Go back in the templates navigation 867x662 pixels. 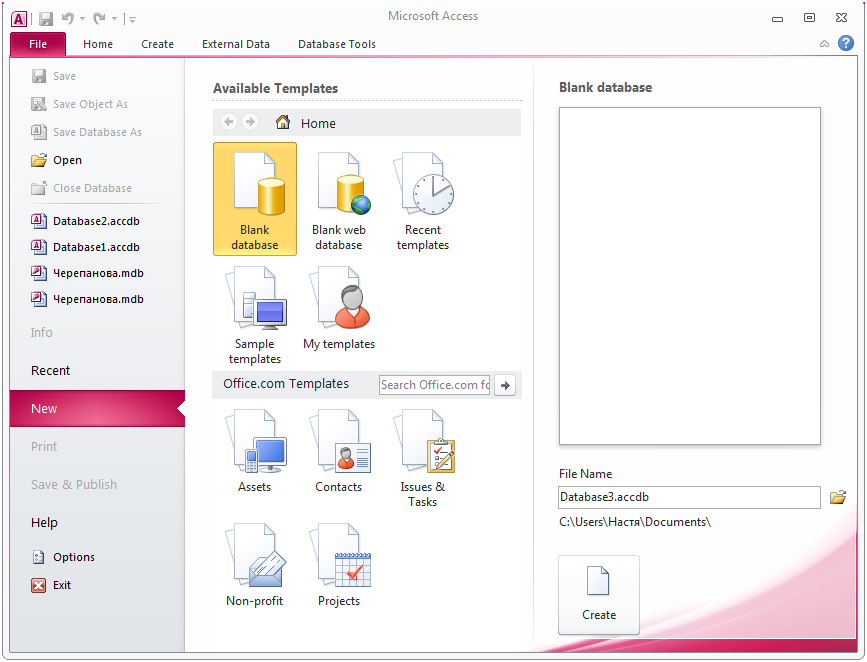click(229, 121)
